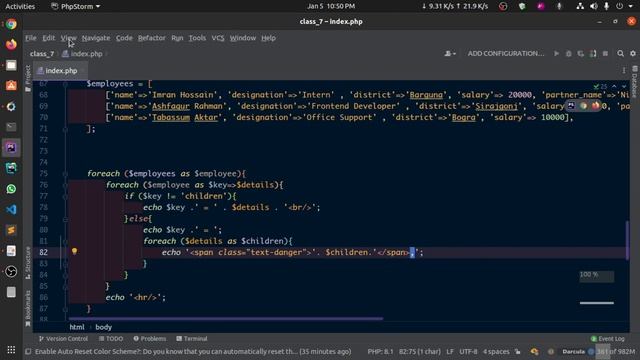Click PHP: 8.1 language level in status bar
640x360 pixels.
pyautogui.click(x=380, y=351)
